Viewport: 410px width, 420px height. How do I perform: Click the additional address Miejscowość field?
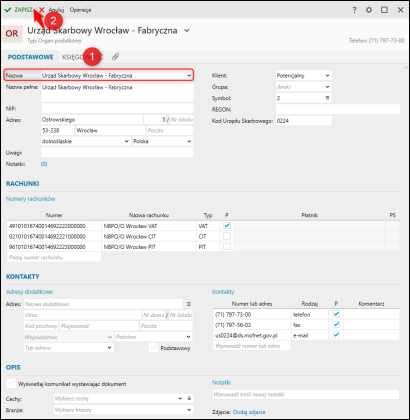tap(99, 326)
